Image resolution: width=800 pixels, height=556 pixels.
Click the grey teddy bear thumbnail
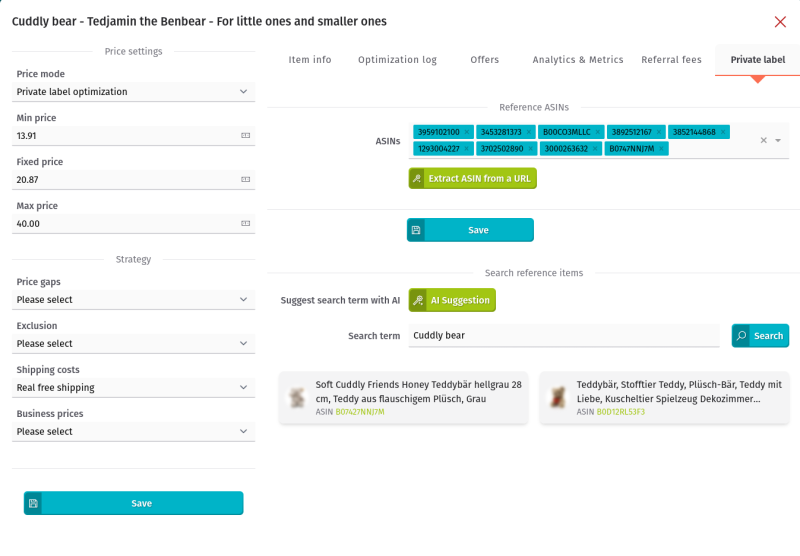(x=297, y=398)
